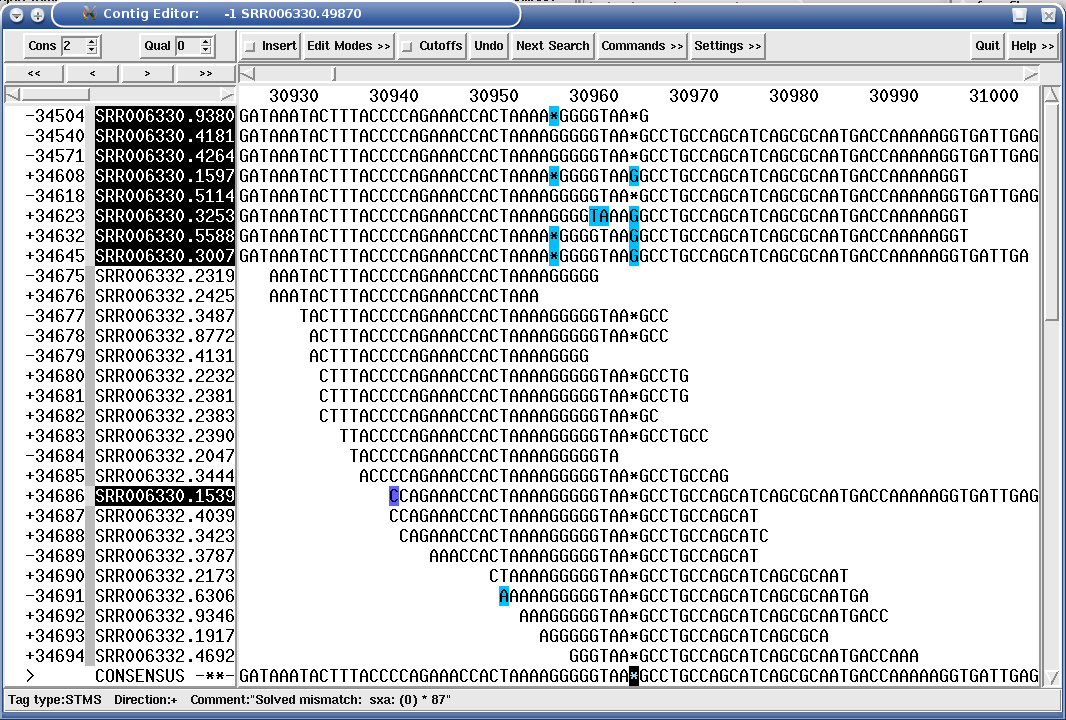Click position number +34686
Viewport: 1066px width, 720px height.
pos(54,496)
